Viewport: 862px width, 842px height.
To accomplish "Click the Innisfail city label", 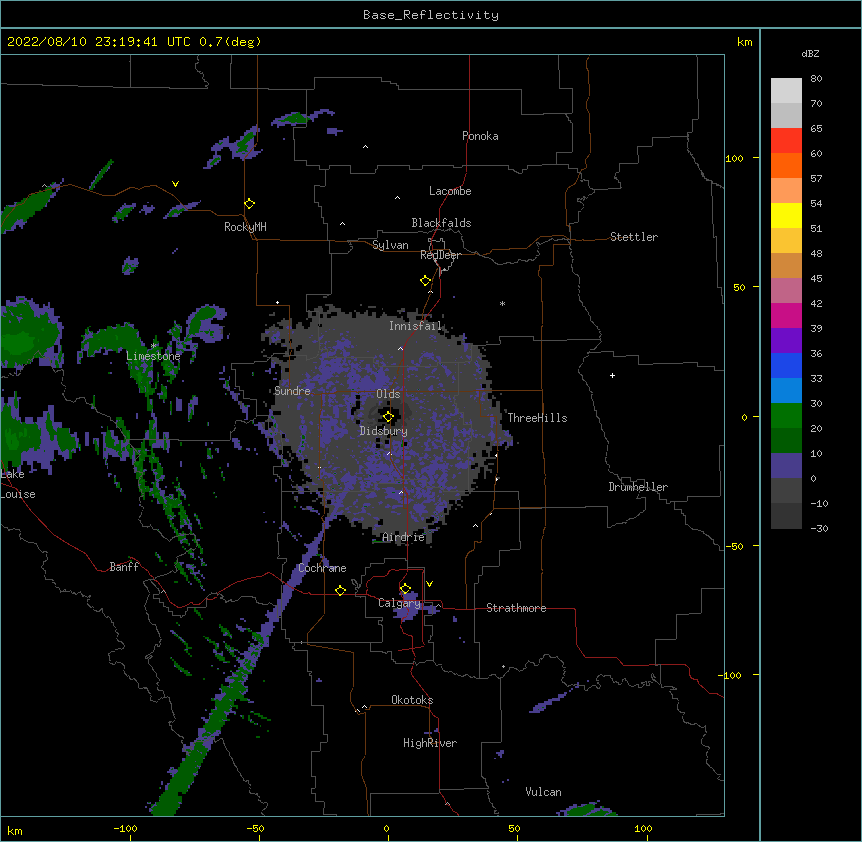I will [415, 326].
